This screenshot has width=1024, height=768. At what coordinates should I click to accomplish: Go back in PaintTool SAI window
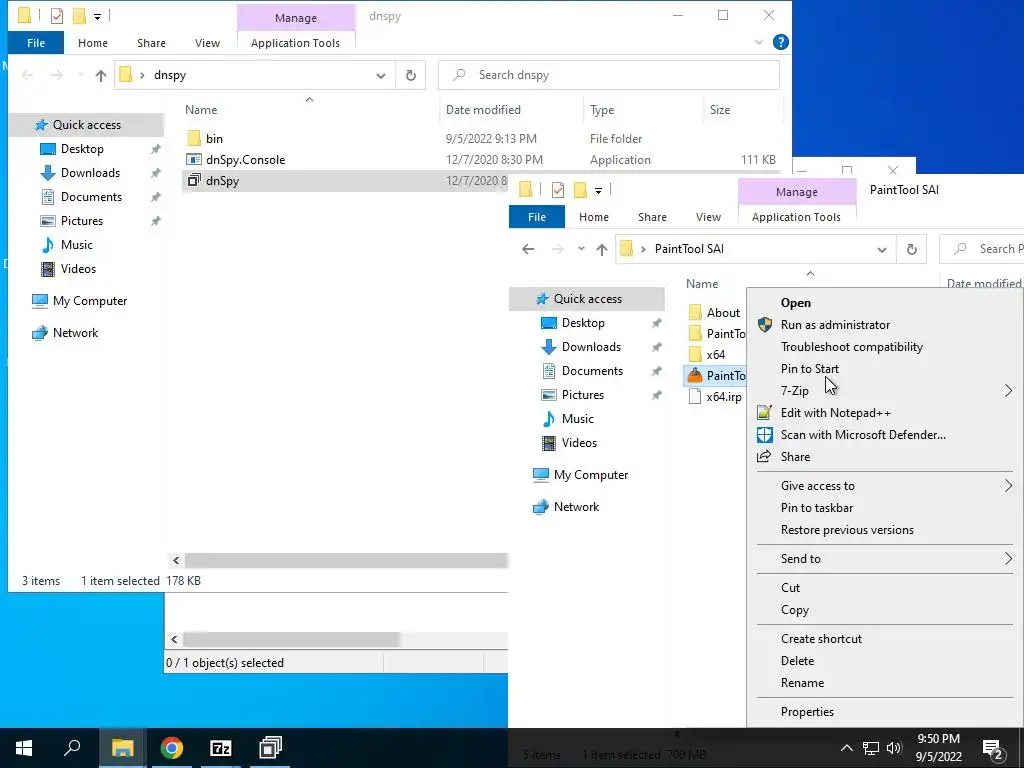(528, 249)
